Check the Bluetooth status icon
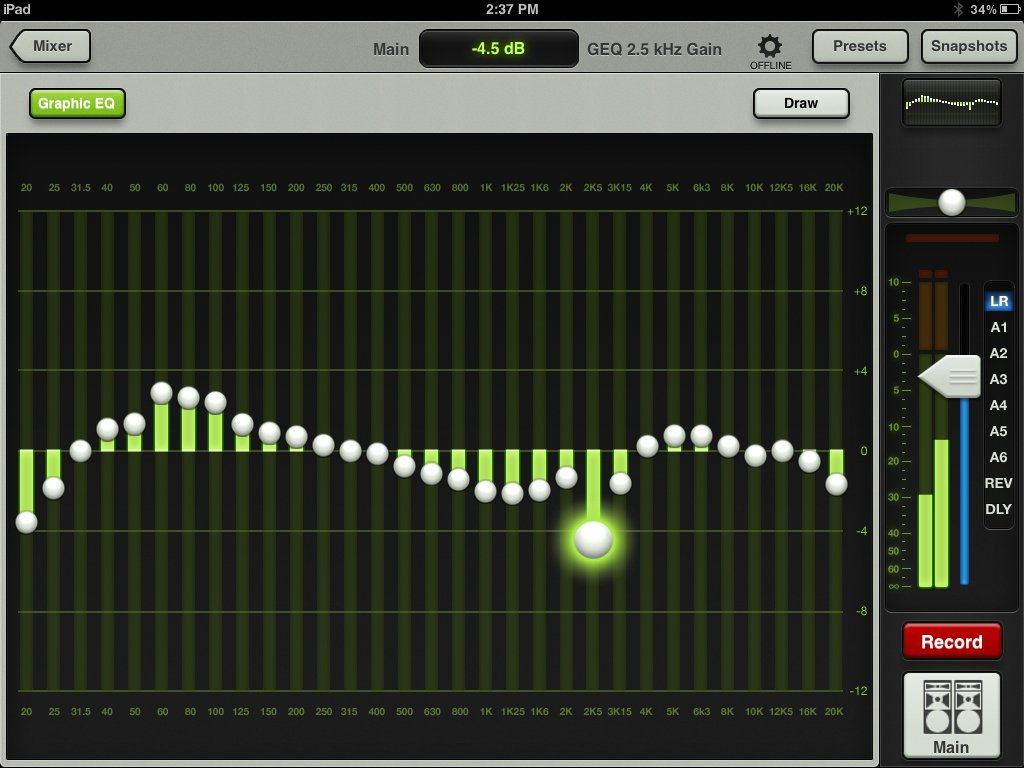Image resolution: width=1024 pixels, height=768 pixels. 958,9
